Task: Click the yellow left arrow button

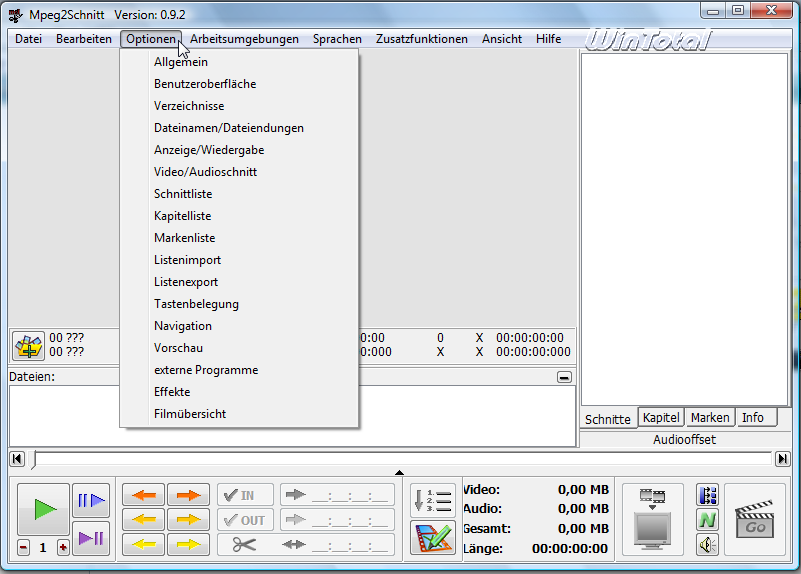Action: pyautogui.click(x=144, y=544)
